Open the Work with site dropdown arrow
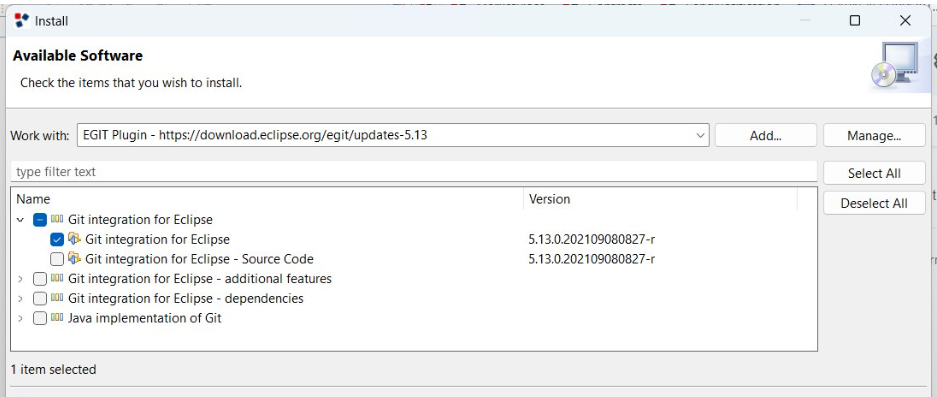Screen dimensions: 937x397 [x=700, y=136]
